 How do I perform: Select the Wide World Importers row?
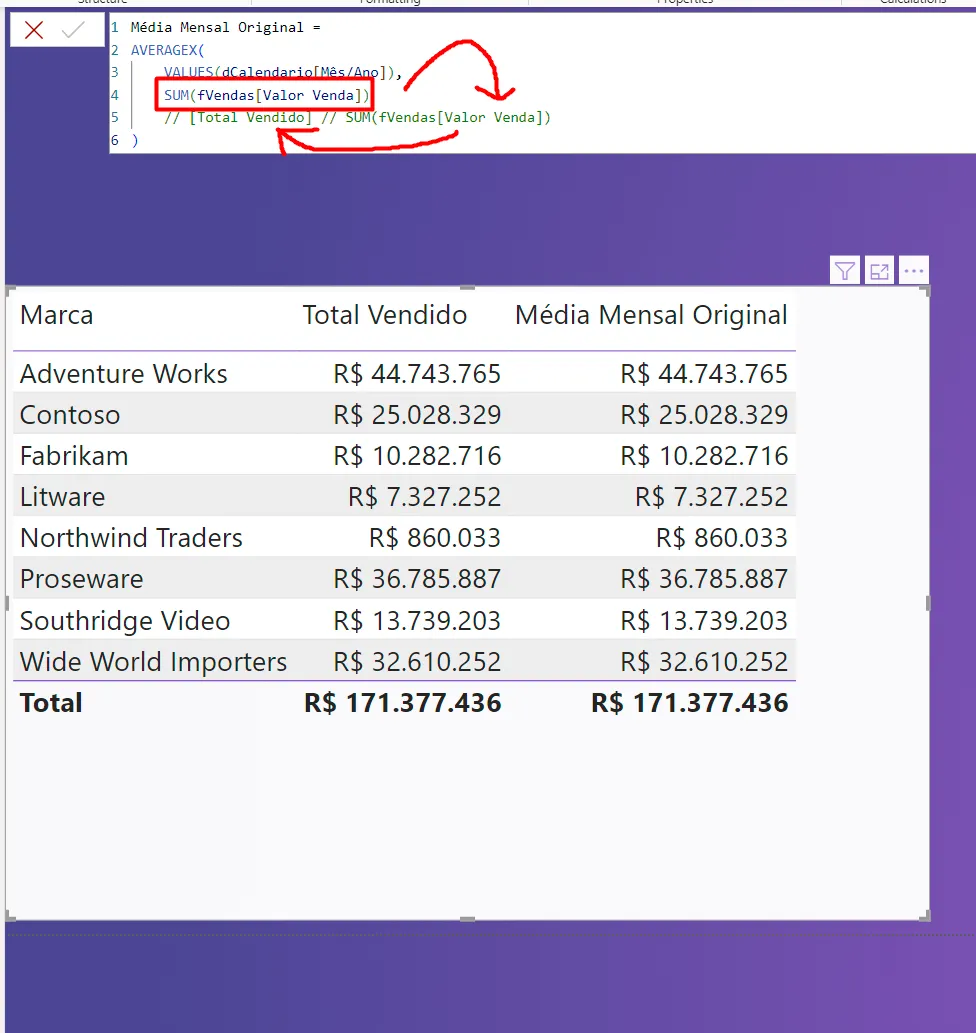[153, 662]
